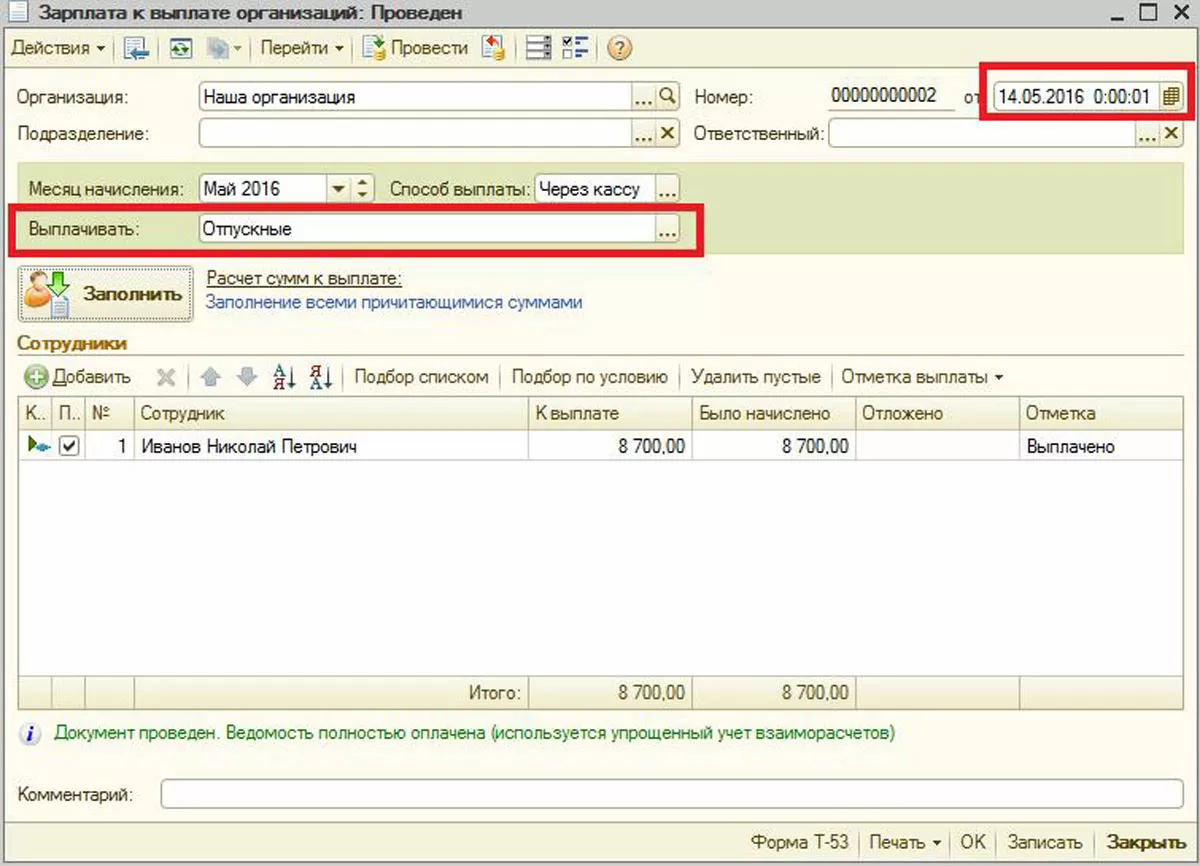
Task: Toggle checkbox for Иванов Николай Петрович
Action: coord(69,447)
